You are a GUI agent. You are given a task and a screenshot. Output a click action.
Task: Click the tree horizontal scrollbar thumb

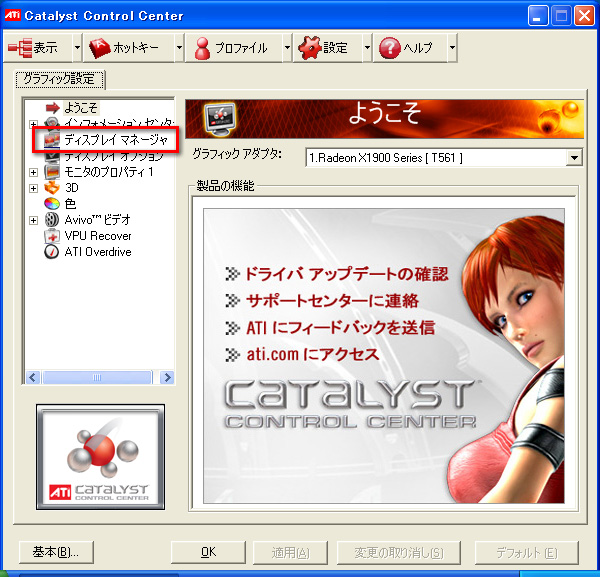pos(98,378)
